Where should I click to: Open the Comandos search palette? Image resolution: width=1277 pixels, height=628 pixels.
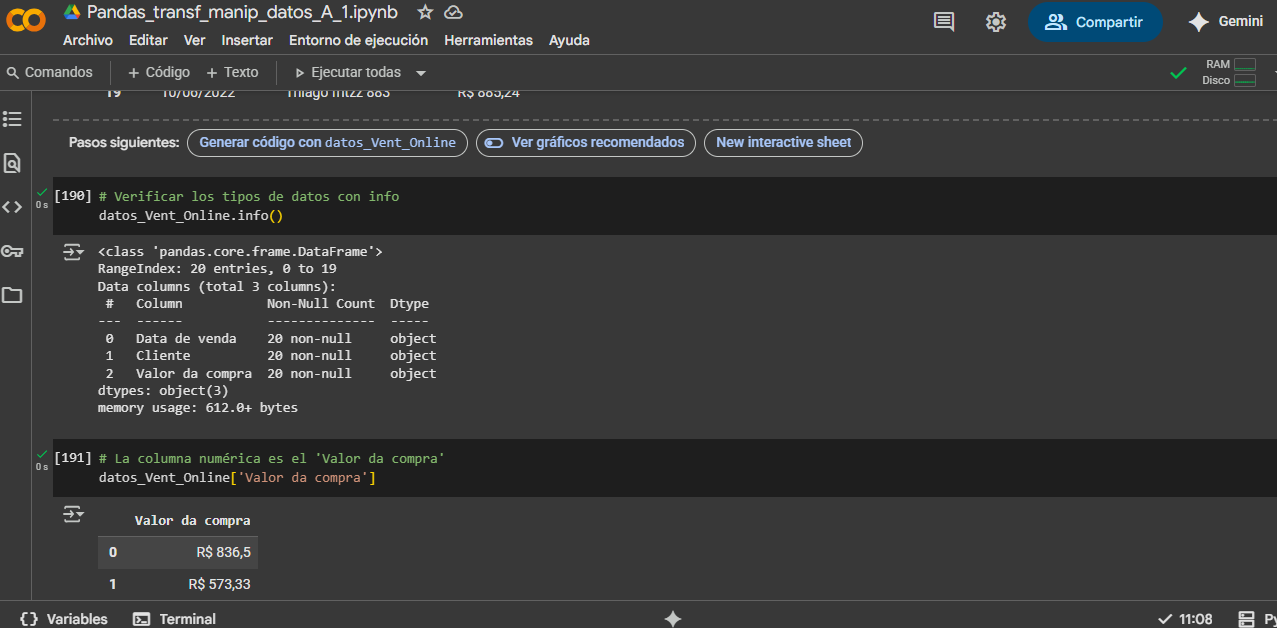(x=50, y=72)
